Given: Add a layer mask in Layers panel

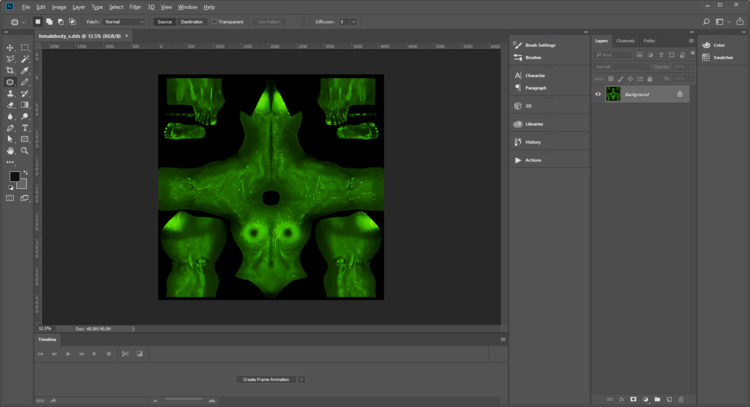Looking at the screenshot, I should pyautogui.click(x=633, y=399).
